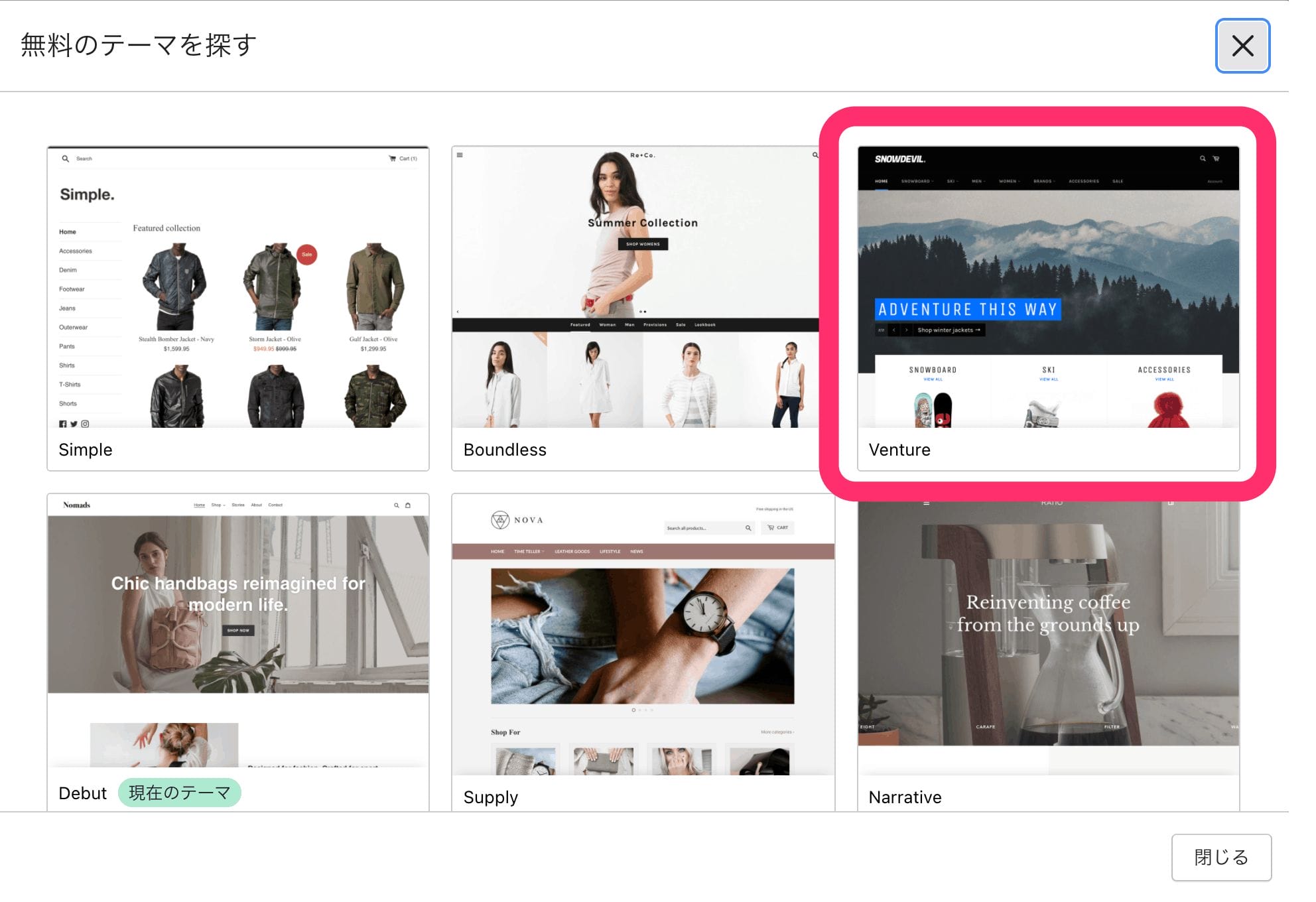Select the Boundless theme preview image

pyautogui.click(x=635, y=287)
